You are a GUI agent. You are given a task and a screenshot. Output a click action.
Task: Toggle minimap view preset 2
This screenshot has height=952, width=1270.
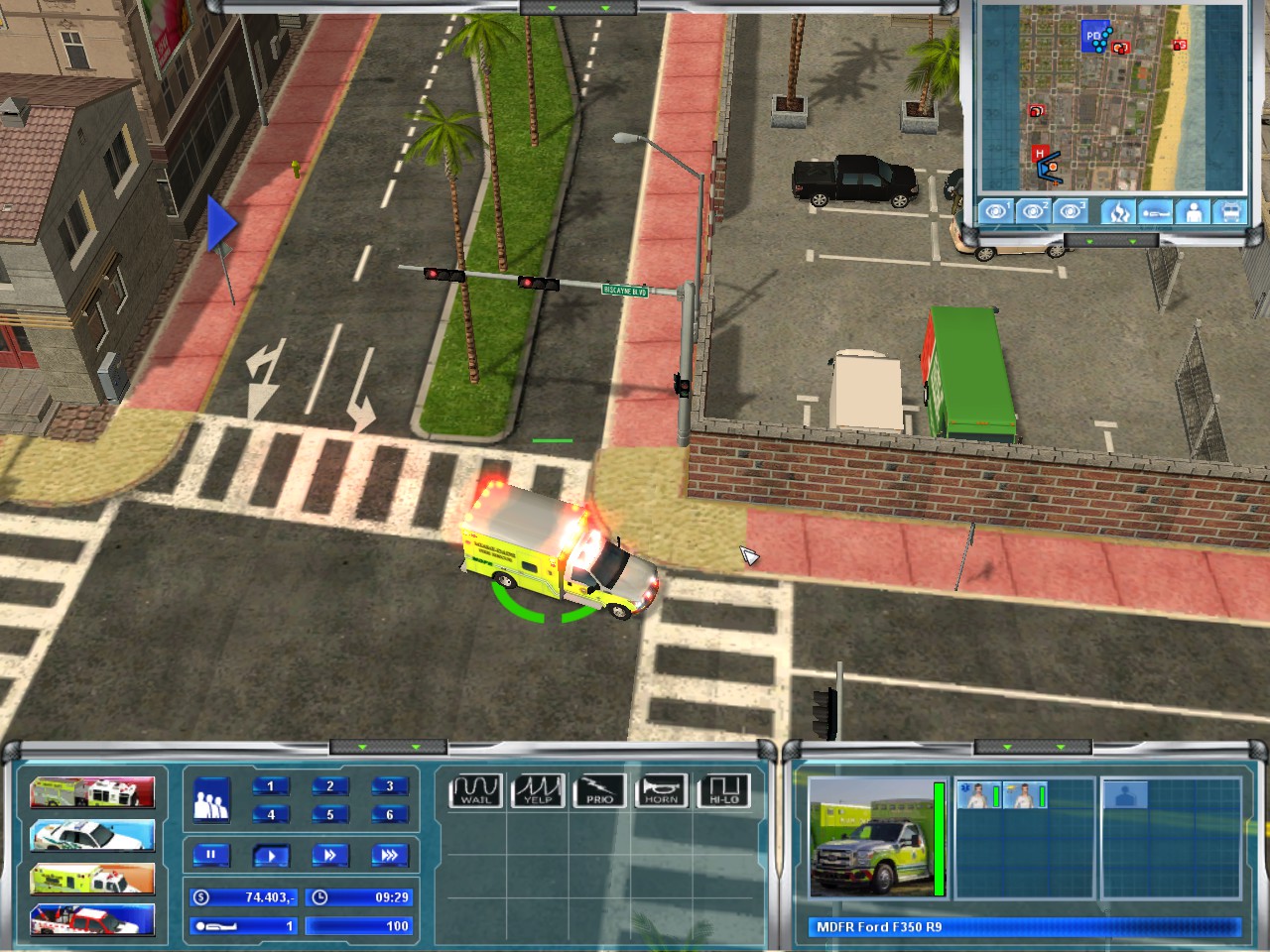pyautogui.click(x=1033, y=211)
